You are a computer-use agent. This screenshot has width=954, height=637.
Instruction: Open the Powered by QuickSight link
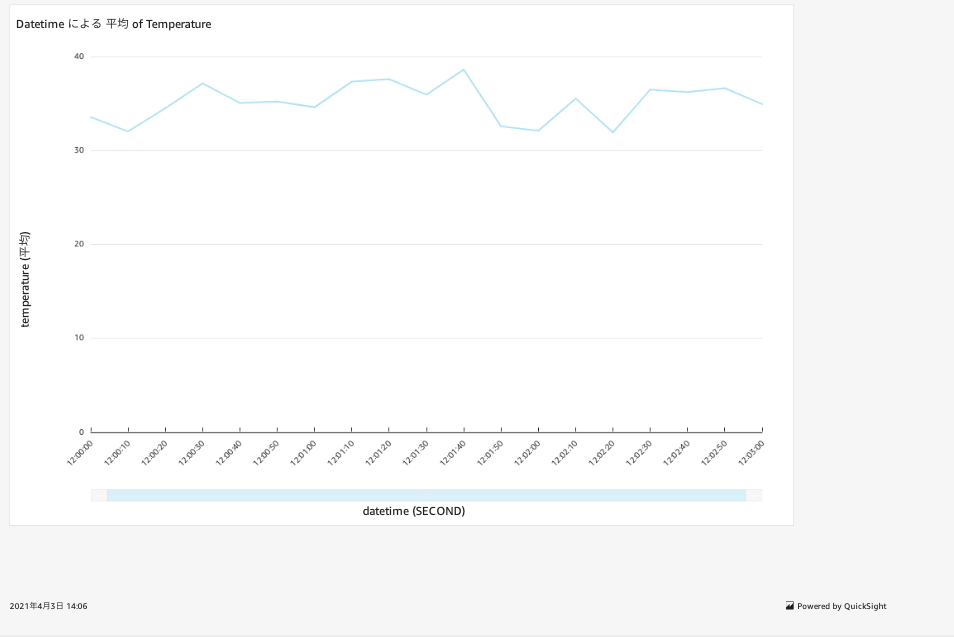(x=840, y=605)
